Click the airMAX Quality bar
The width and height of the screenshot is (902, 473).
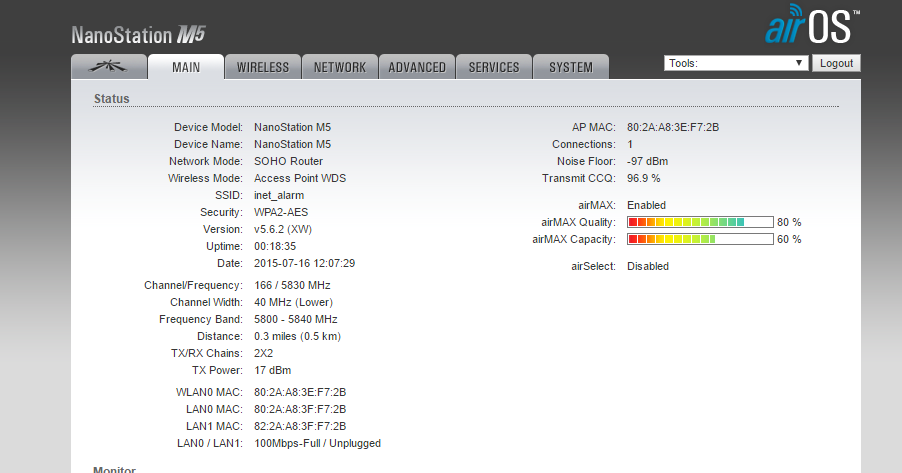pos(700,222)
